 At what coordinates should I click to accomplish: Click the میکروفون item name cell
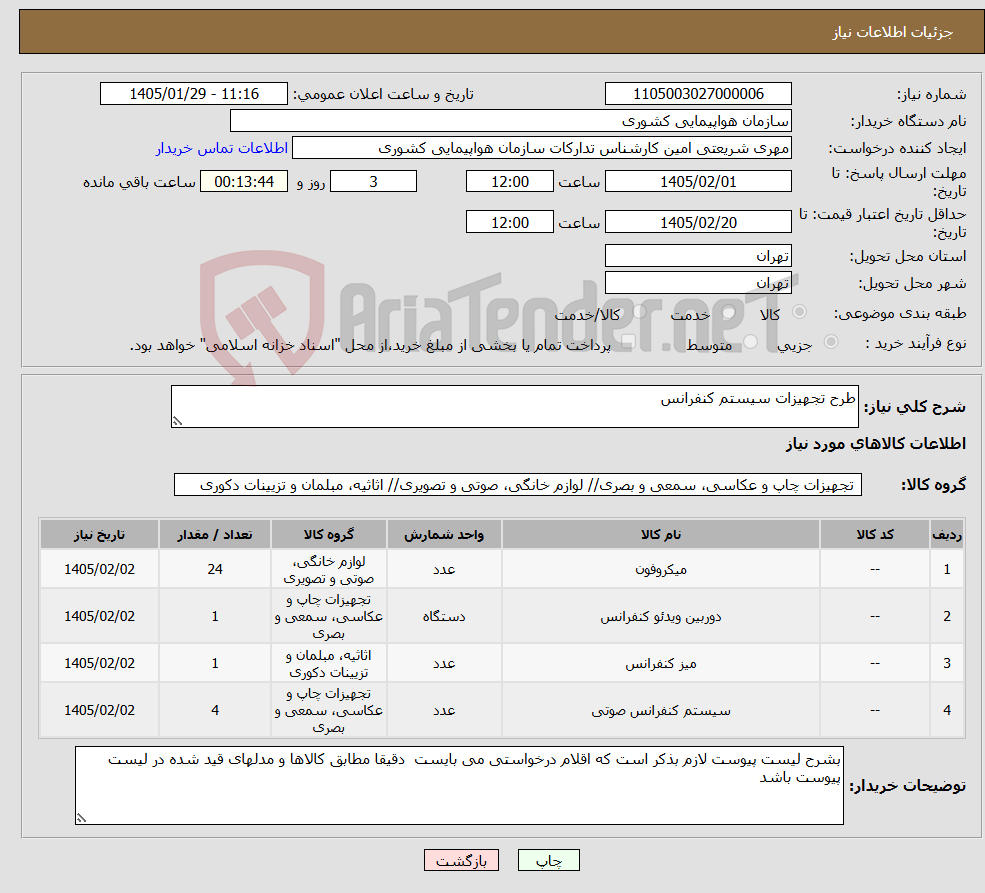tap(660, 569)
